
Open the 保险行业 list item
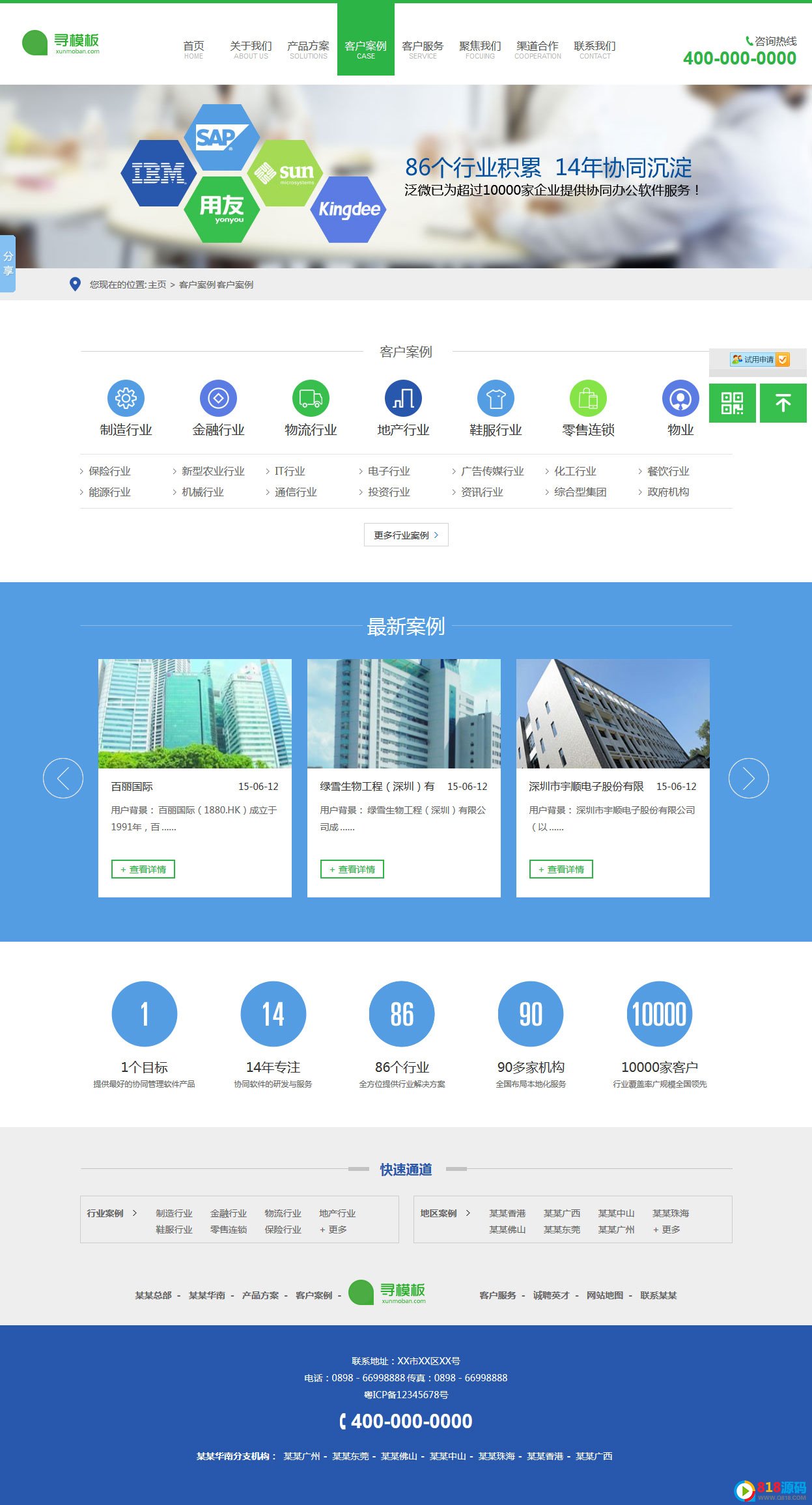coord(109,471)
